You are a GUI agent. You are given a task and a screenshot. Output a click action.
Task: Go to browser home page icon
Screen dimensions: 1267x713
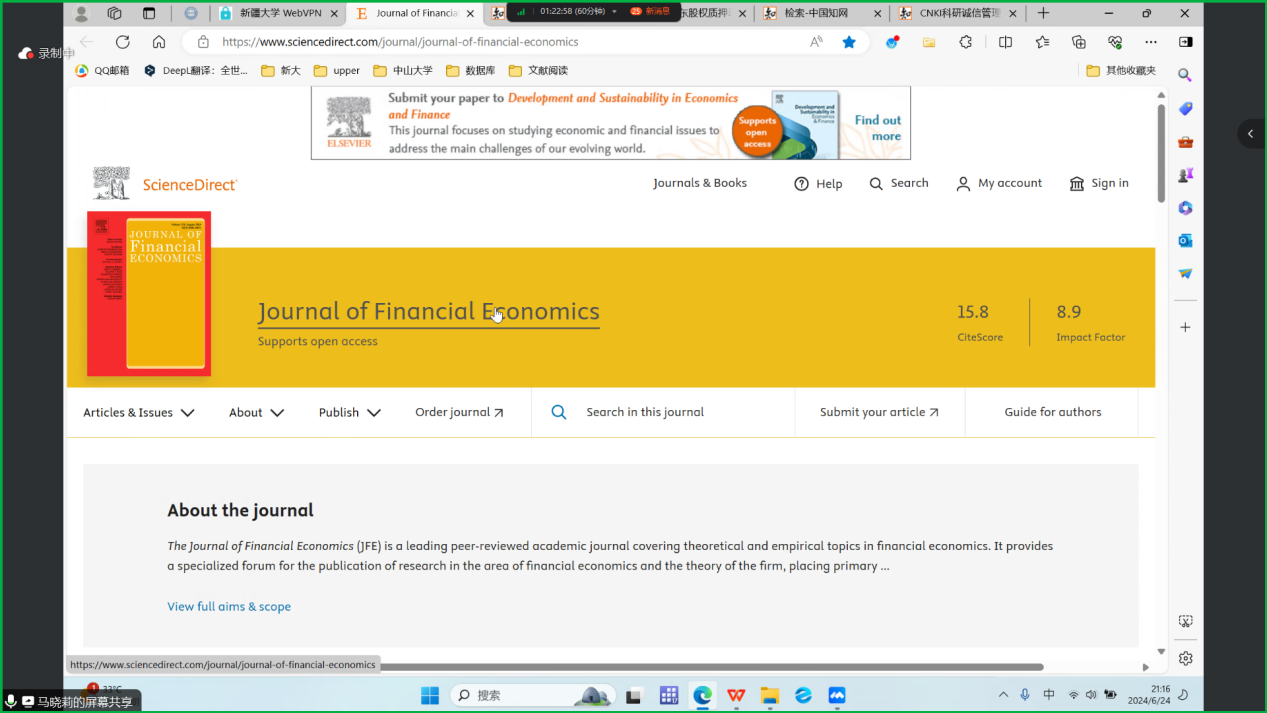[x=159, y=42]
